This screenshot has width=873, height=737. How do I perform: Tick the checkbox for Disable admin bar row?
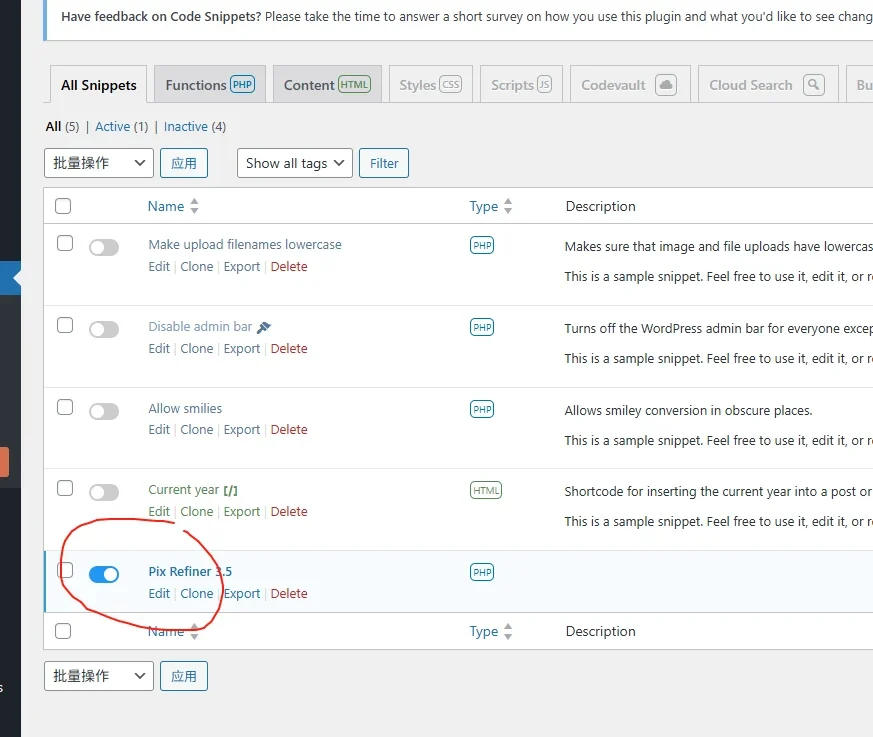click(65, 325)
